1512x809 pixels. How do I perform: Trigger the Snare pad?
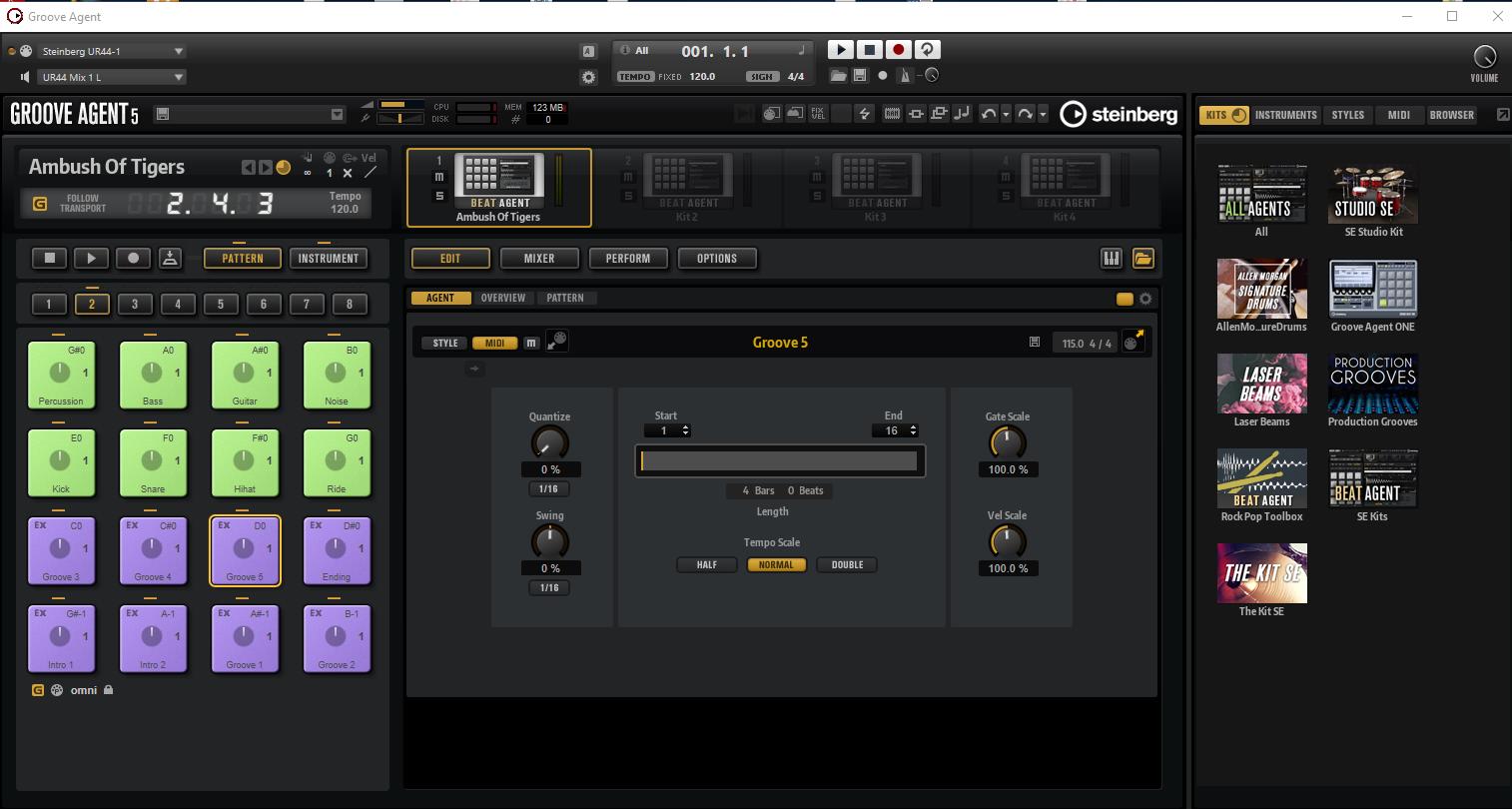[153, 462]
